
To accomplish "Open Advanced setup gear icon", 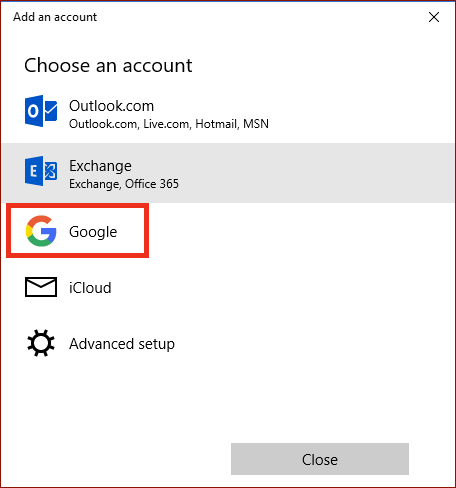I will click(41, 343).
